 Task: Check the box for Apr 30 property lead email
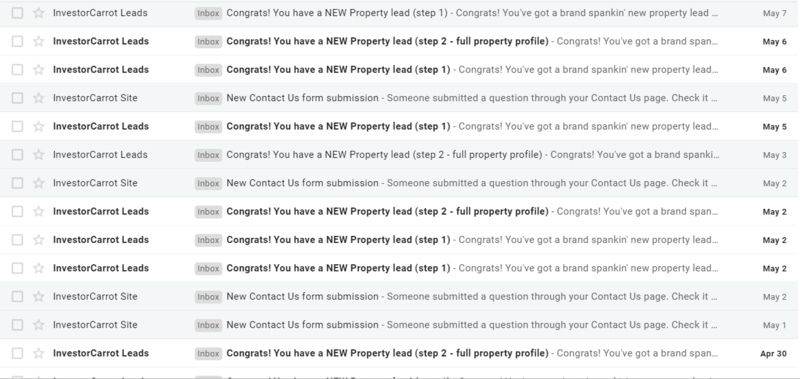[x=17, y=353]
